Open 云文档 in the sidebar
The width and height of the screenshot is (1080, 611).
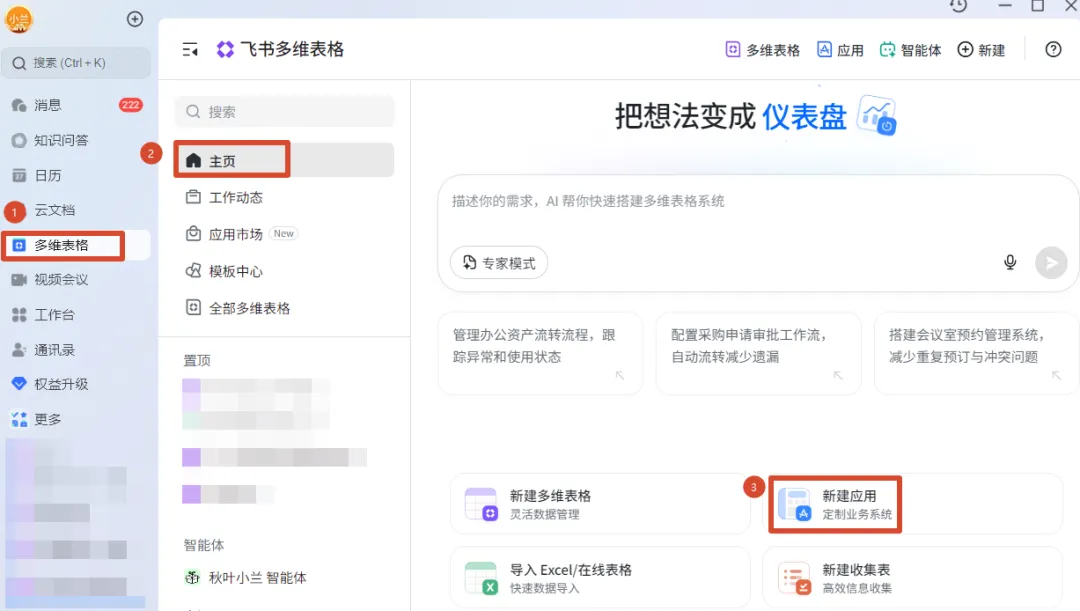tap(76, 210)
